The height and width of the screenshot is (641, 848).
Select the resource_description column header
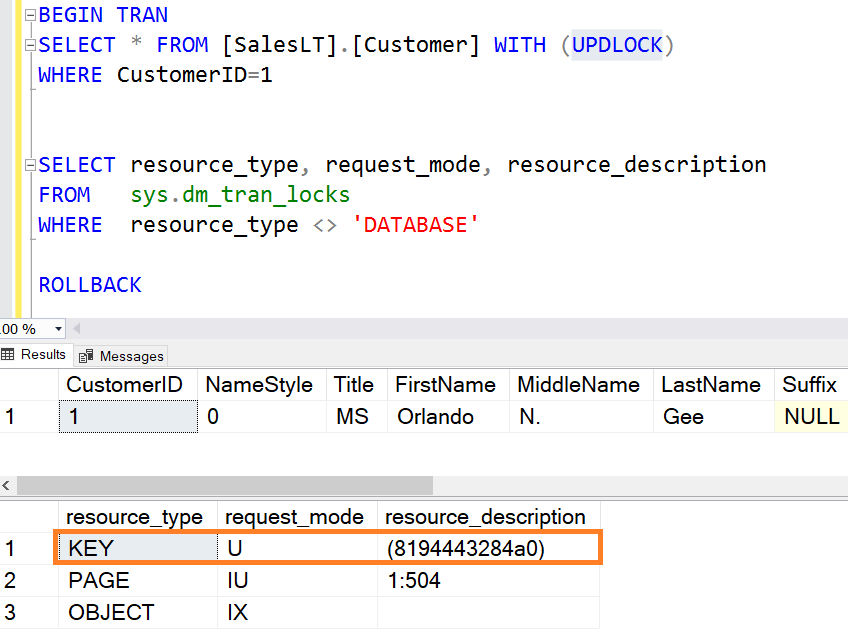[x=488, y=517]
